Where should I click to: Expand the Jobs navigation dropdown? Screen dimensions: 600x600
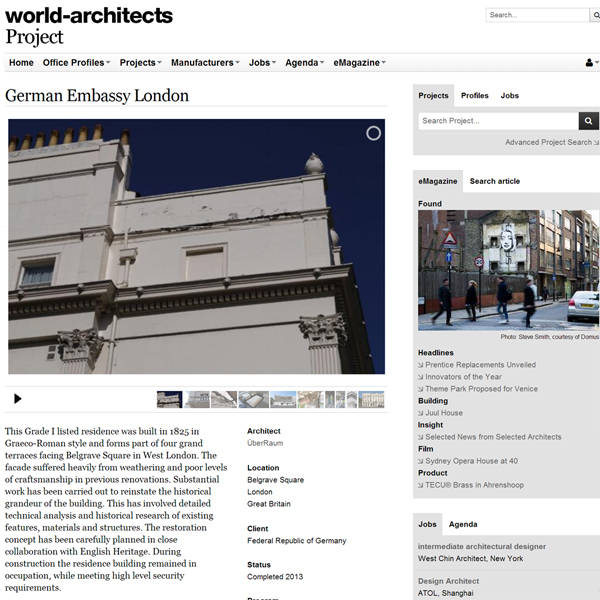click(x=262, y=63)
